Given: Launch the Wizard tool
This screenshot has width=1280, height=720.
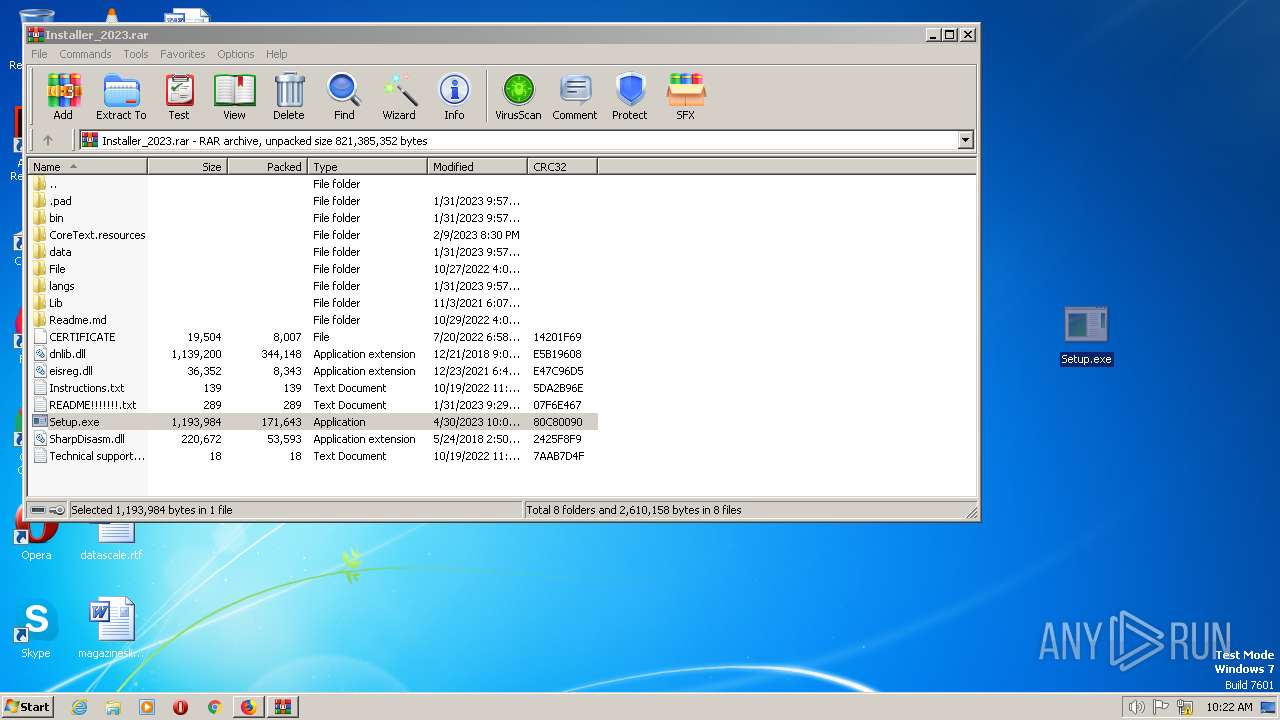Looking at the screenshot, I should pos(399,97).
